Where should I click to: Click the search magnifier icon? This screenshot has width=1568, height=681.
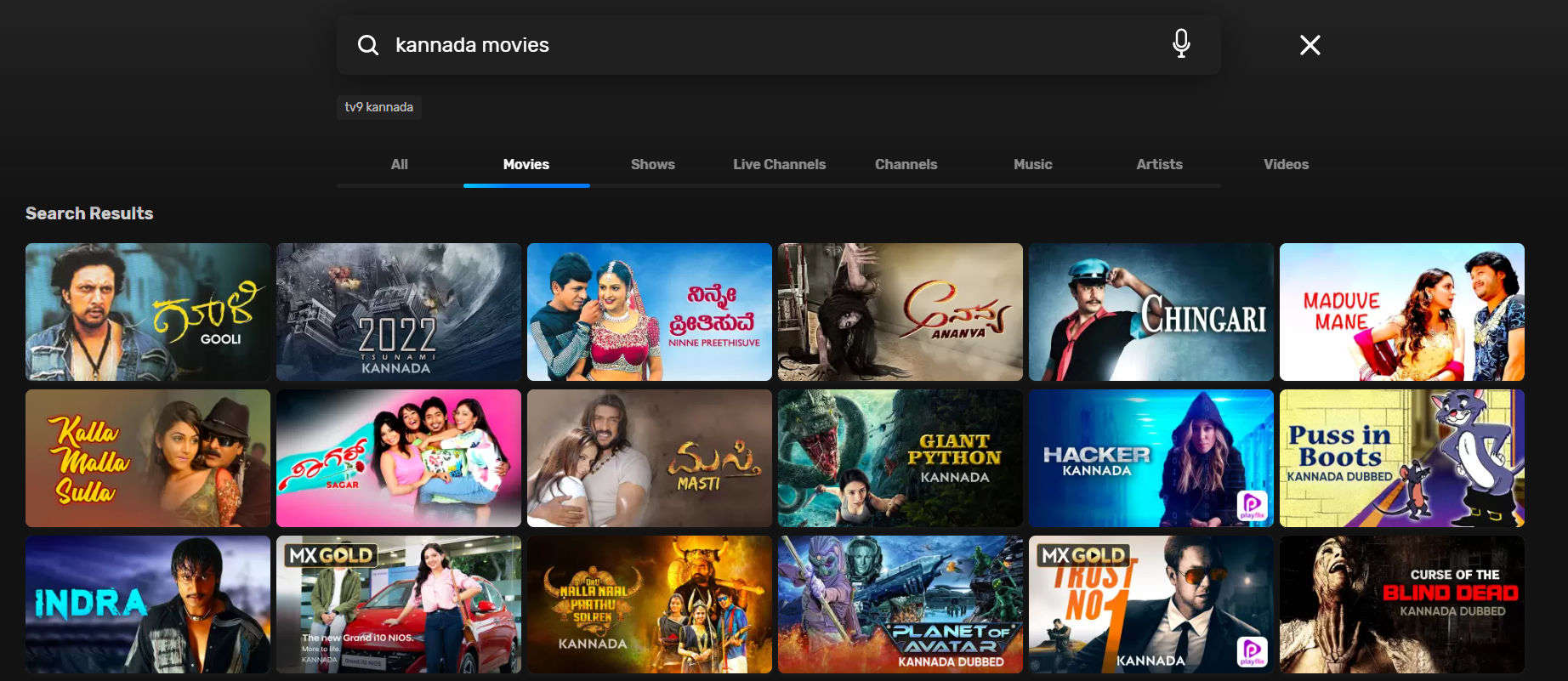367,45
